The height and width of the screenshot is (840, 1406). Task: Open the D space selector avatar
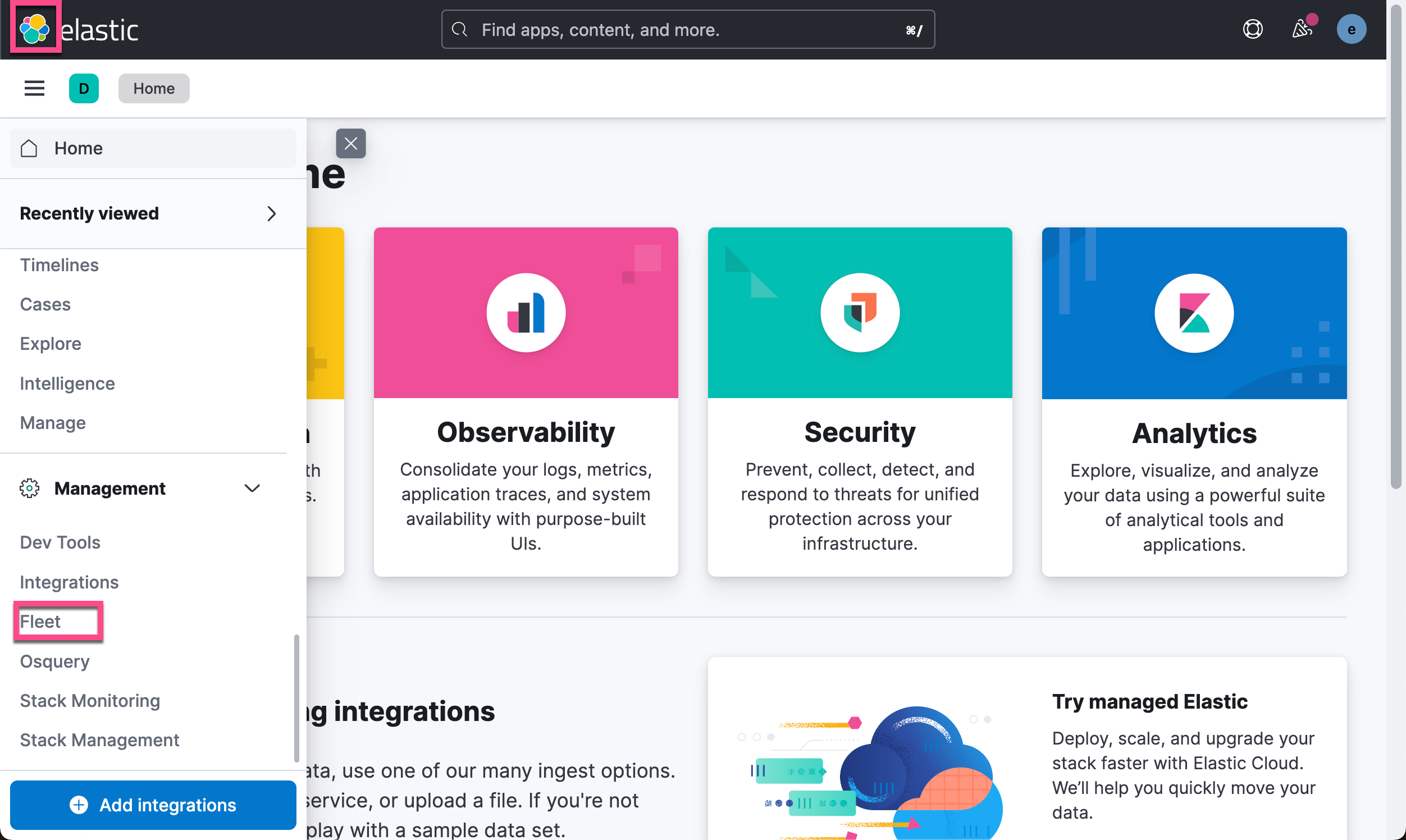click(x=84, y=88)
